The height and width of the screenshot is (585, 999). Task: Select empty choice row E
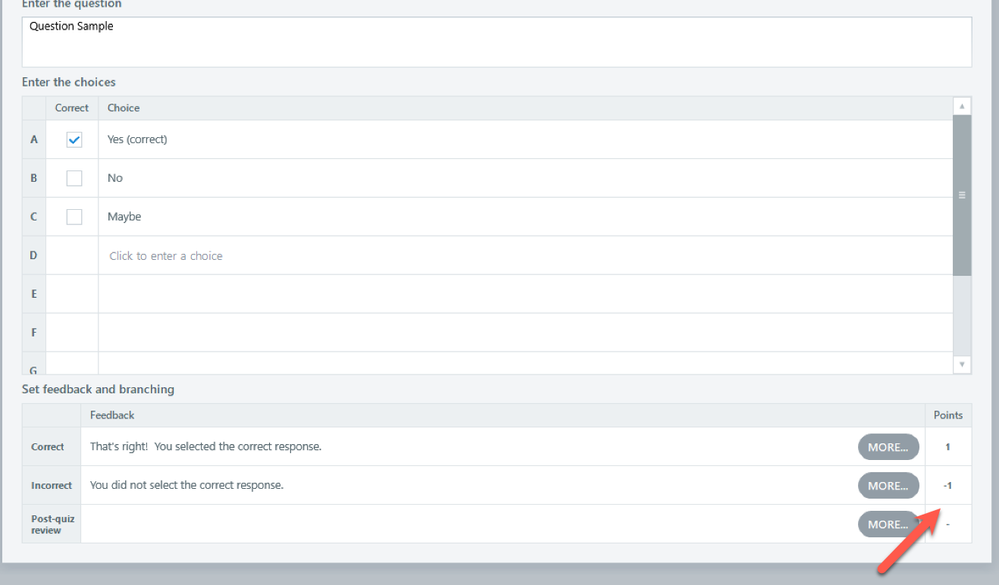(524, 294)
